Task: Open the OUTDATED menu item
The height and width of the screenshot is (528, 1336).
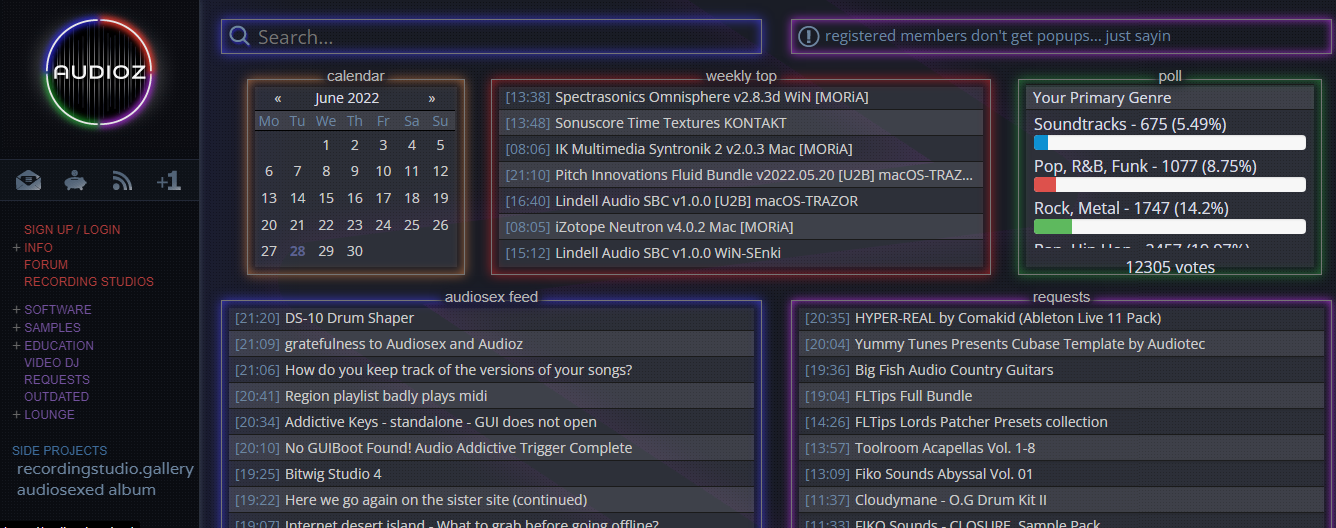Action: [56, 397]
